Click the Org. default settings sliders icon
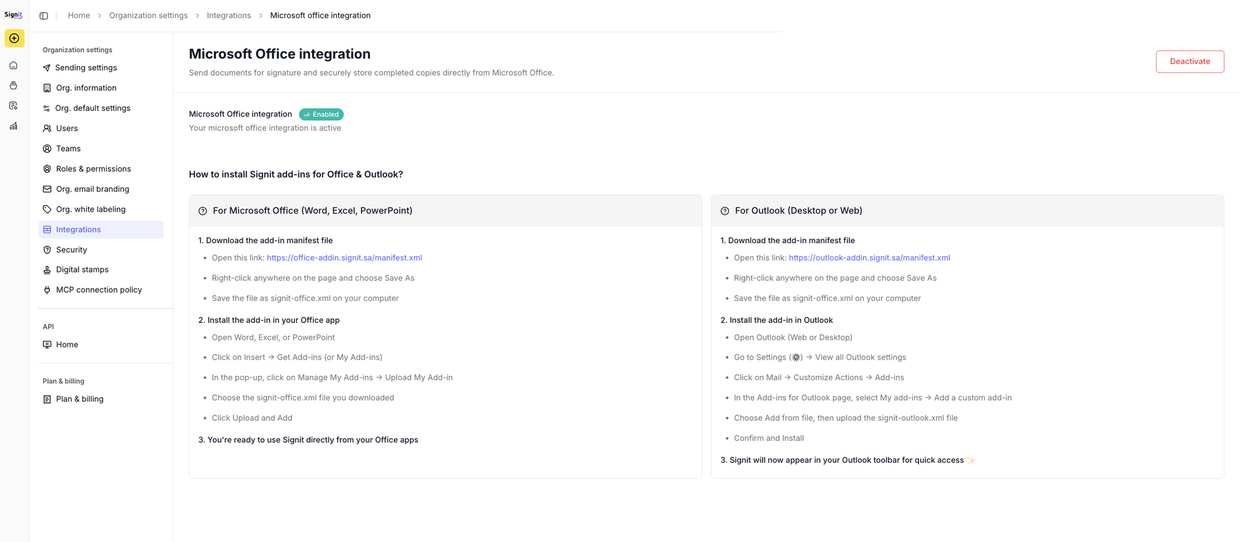1240x542 pixels. 47,108
